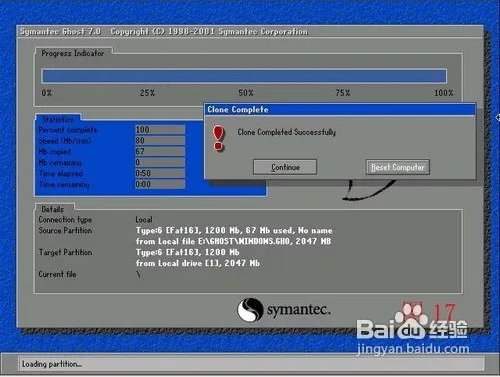Select the Time remaining value field
500x377 pixels.
click(x=160, y=184)
